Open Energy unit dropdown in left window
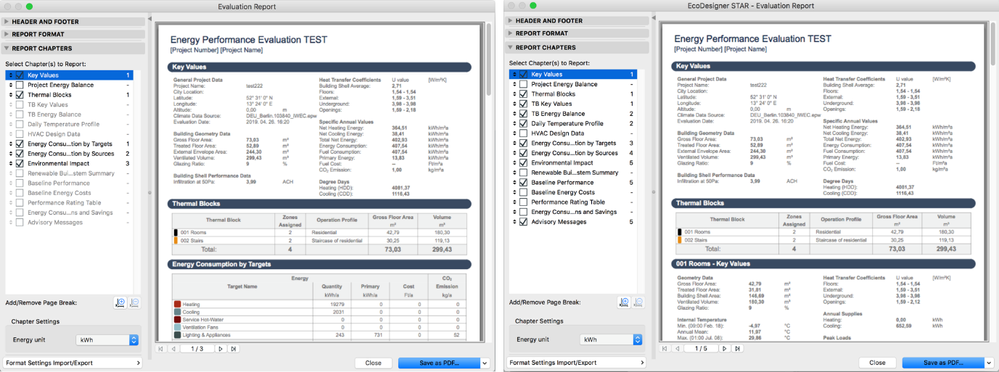This screenshot has width=999, height=372. click(107, 340)
